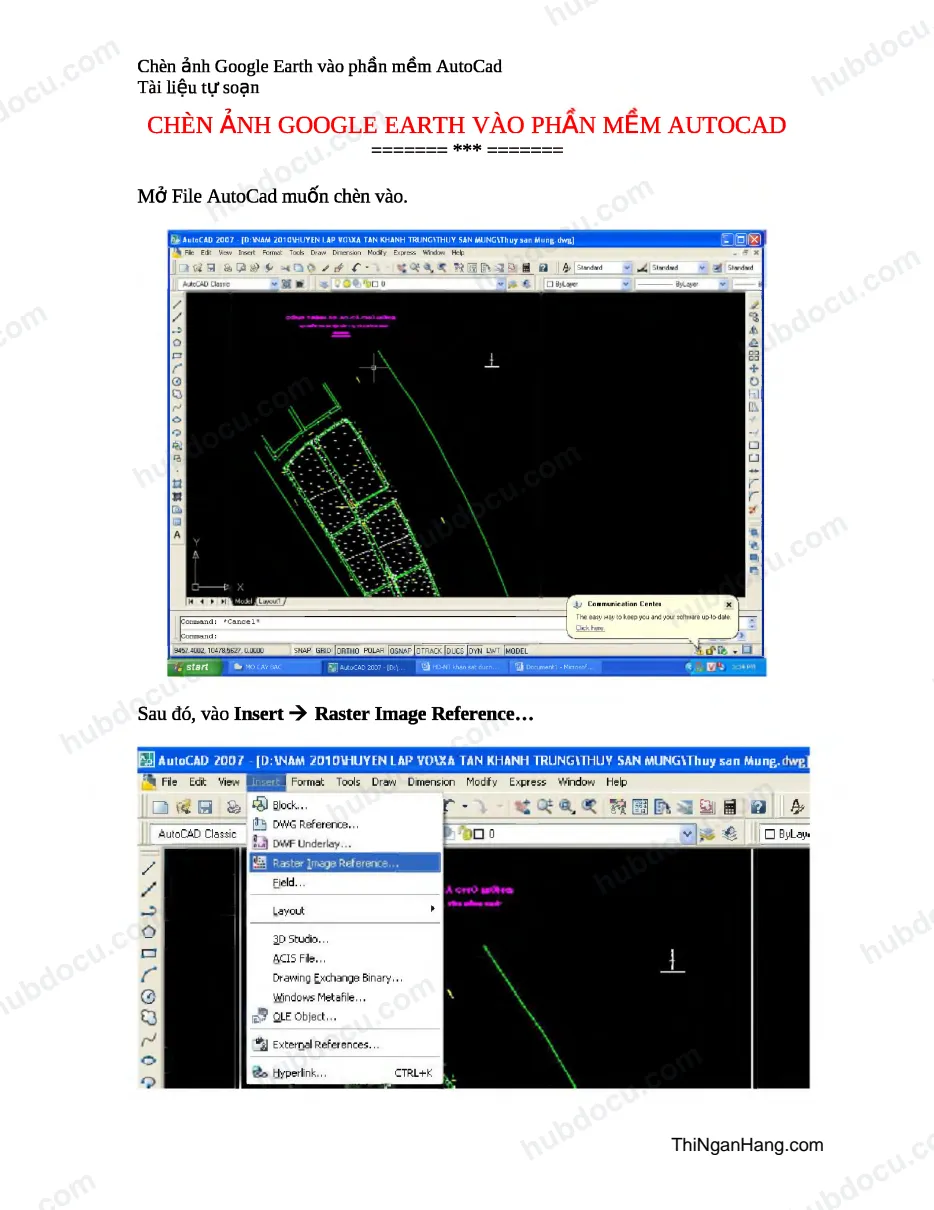934x1210 pixels.
Task: Open Dimension menu in lower AutoCAD screenshot
Action: [431, 782]
